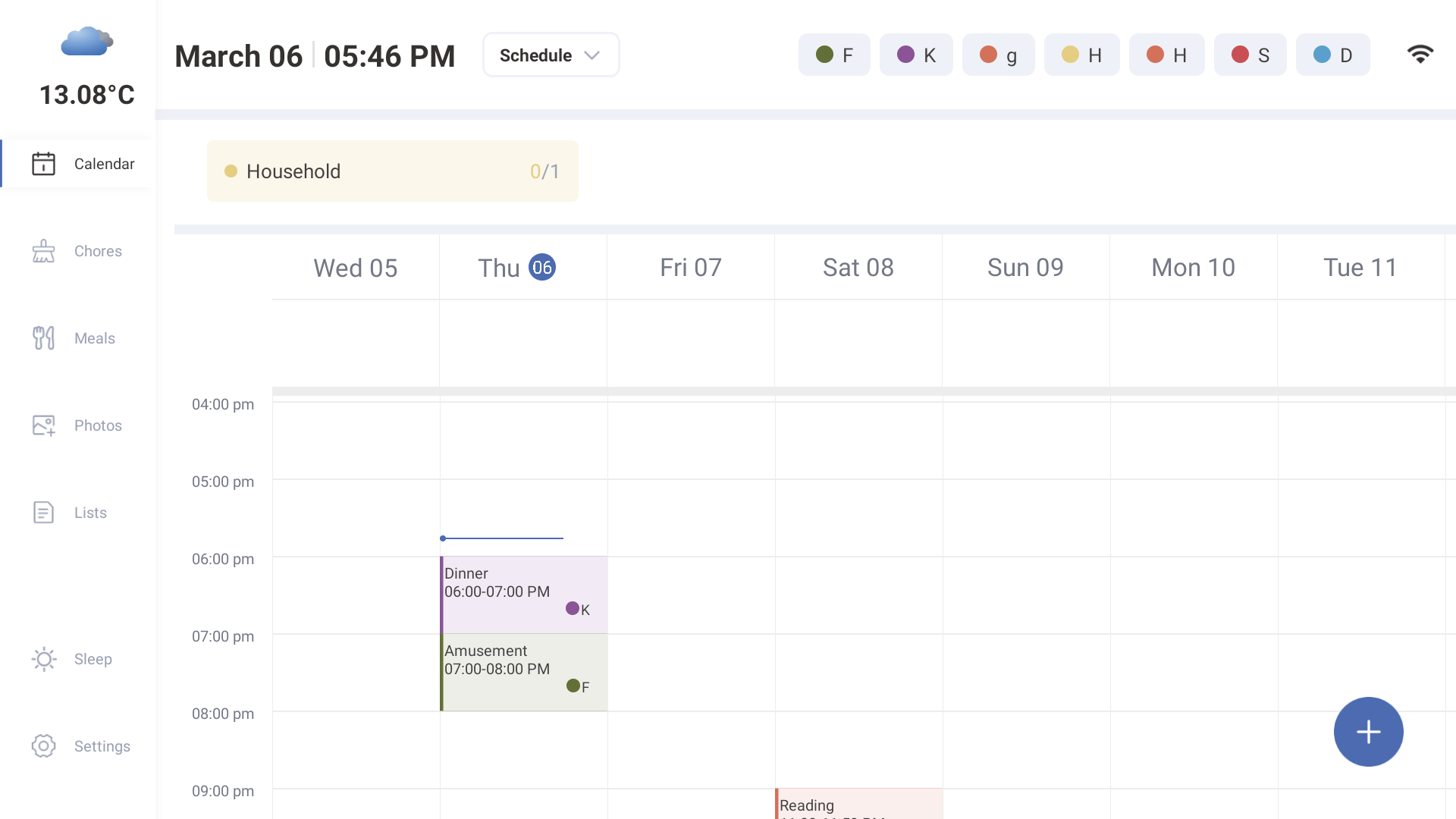Expand the Household tasks card

(392, 171)
